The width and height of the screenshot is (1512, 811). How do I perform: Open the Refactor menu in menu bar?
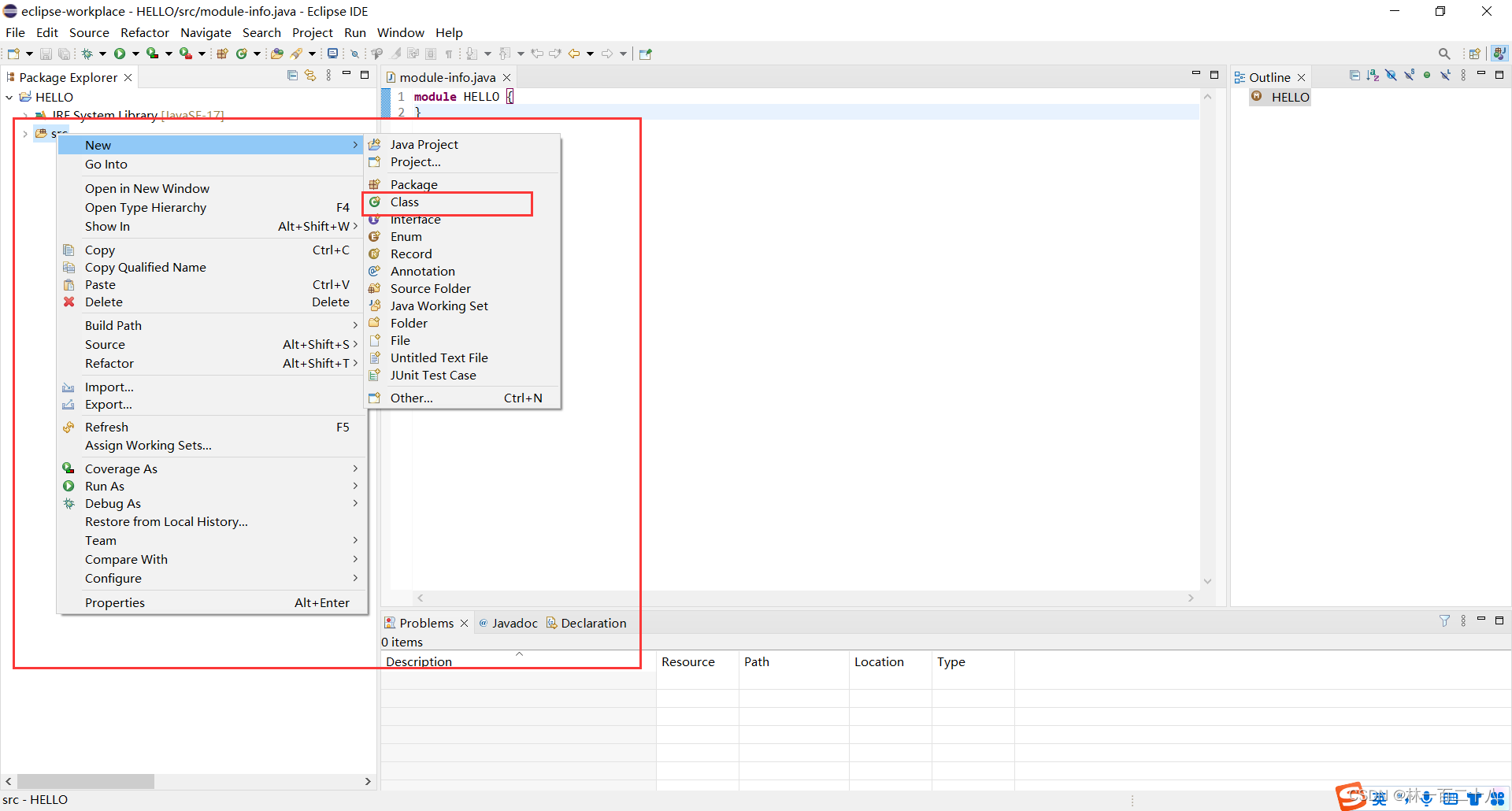[x=145, y=32]
